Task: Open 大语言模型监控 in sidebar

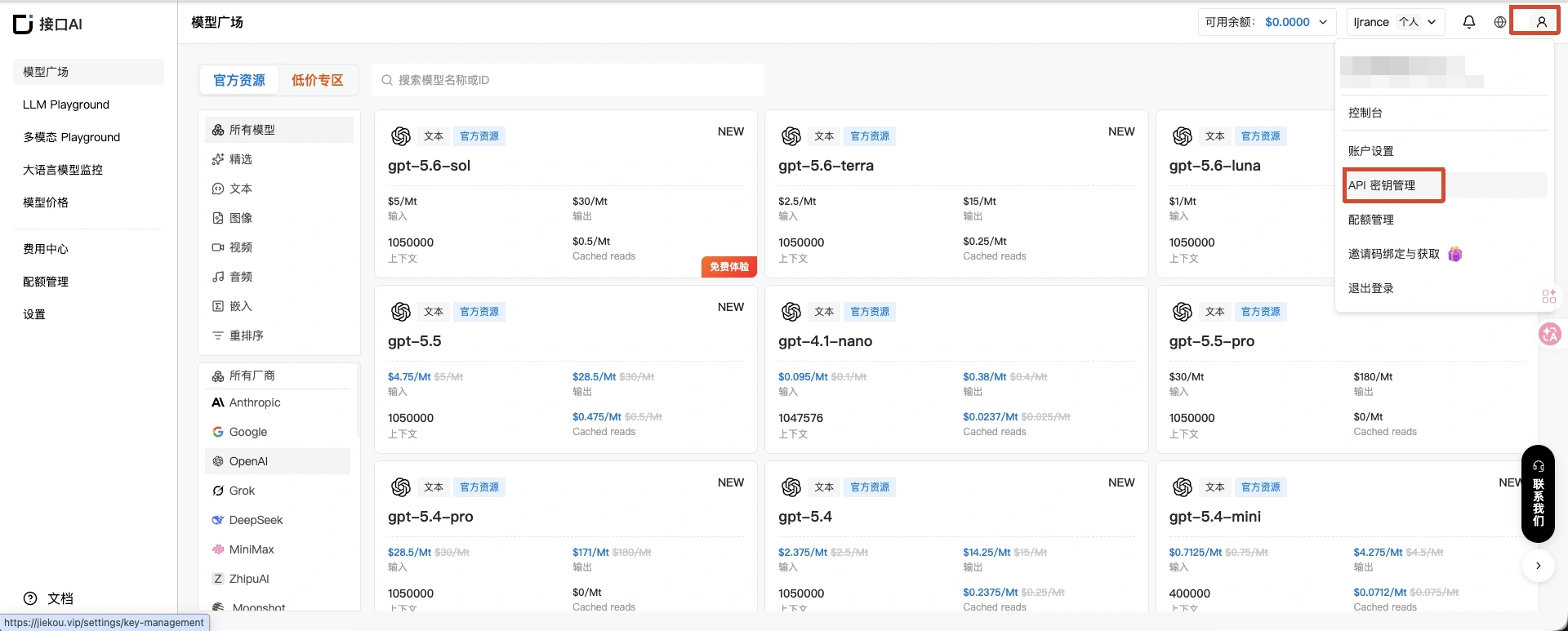Action: (88, 170)
